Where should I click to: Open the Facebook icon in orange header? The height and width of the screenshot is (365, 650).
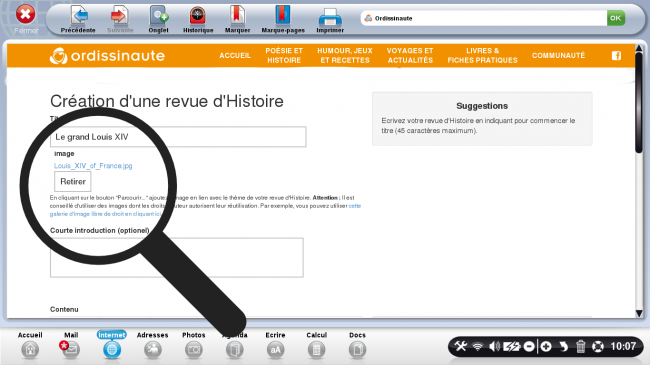coord(616,56)
